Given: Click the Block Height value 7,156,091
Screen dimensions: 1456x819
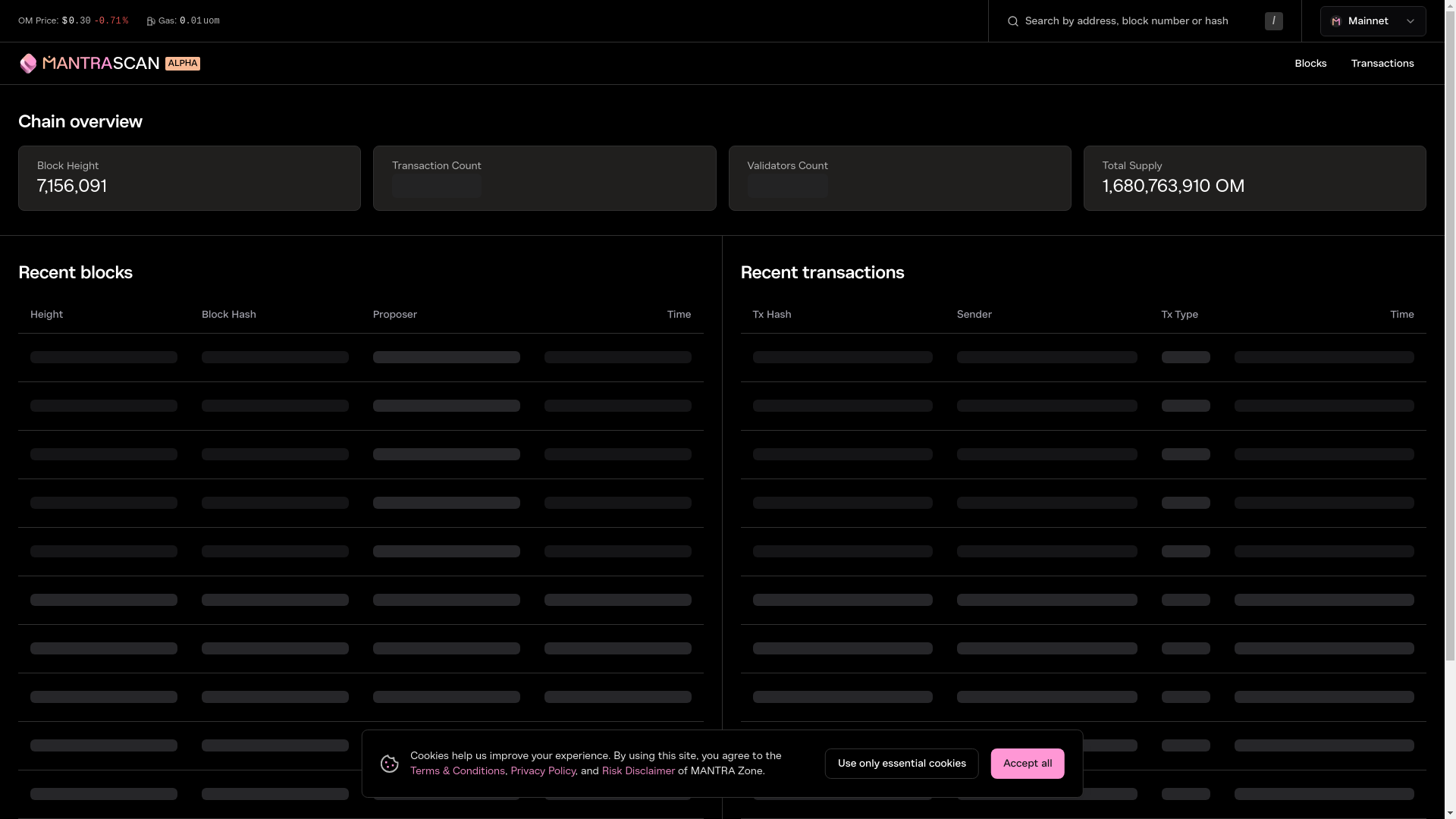Looking at the screenshot, I should point(72,186).
